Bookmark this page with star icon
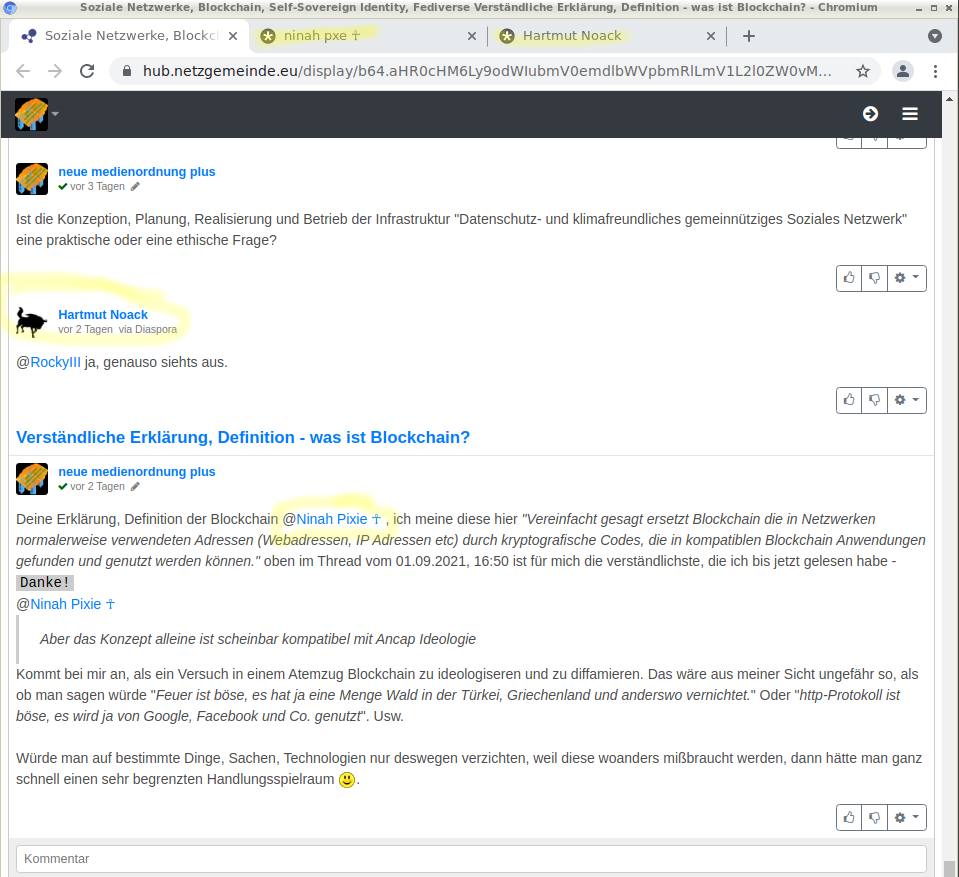959x877 pixels. pos(863,71)
